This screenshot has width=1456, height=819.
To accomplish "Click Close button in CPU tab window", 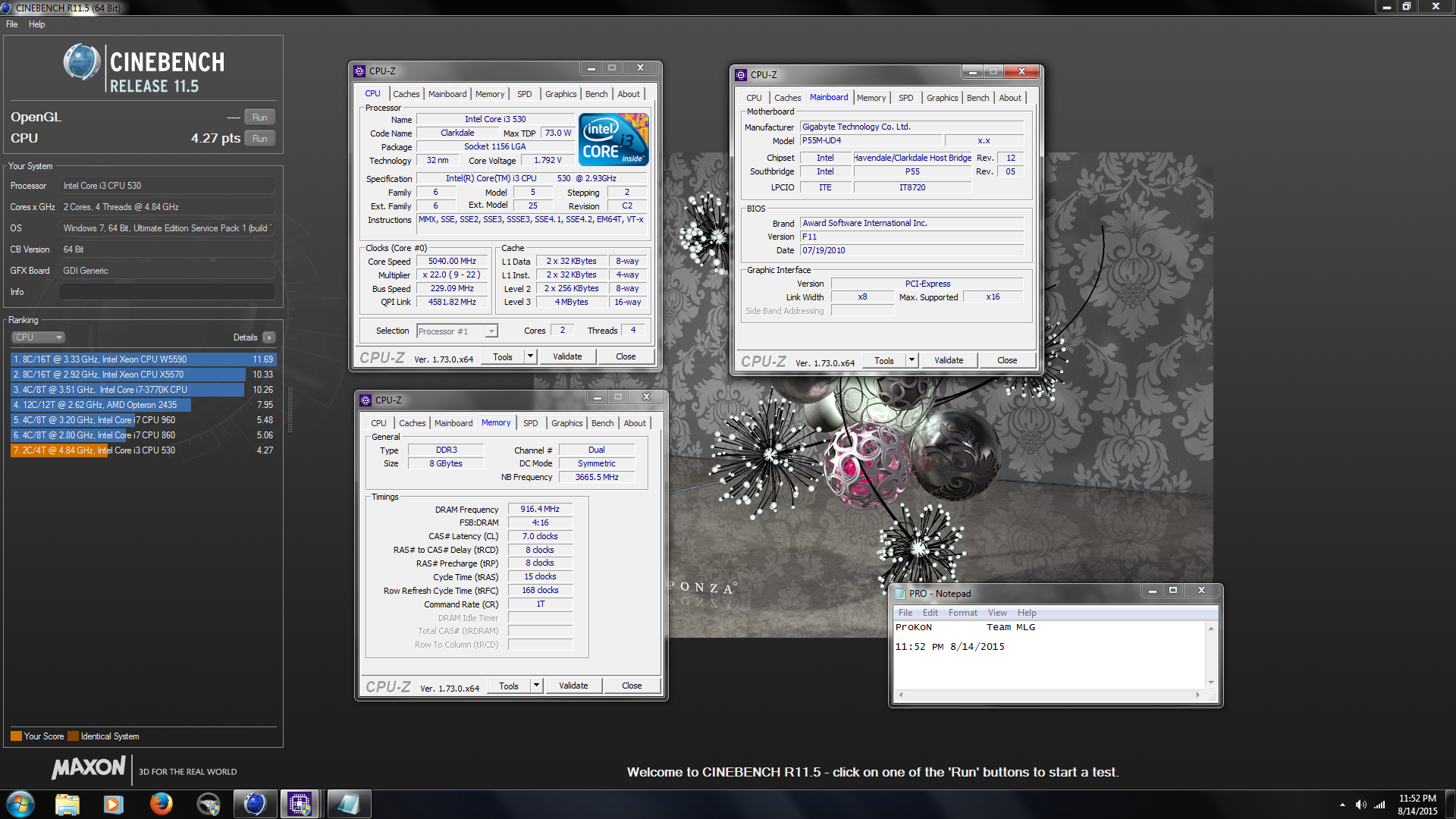I will [626, 357].
